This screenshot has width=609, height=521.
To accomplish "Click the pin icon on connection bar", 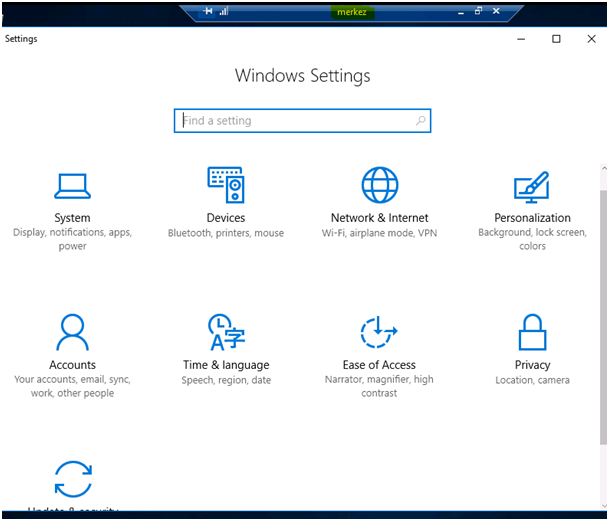I will point(208,11).
